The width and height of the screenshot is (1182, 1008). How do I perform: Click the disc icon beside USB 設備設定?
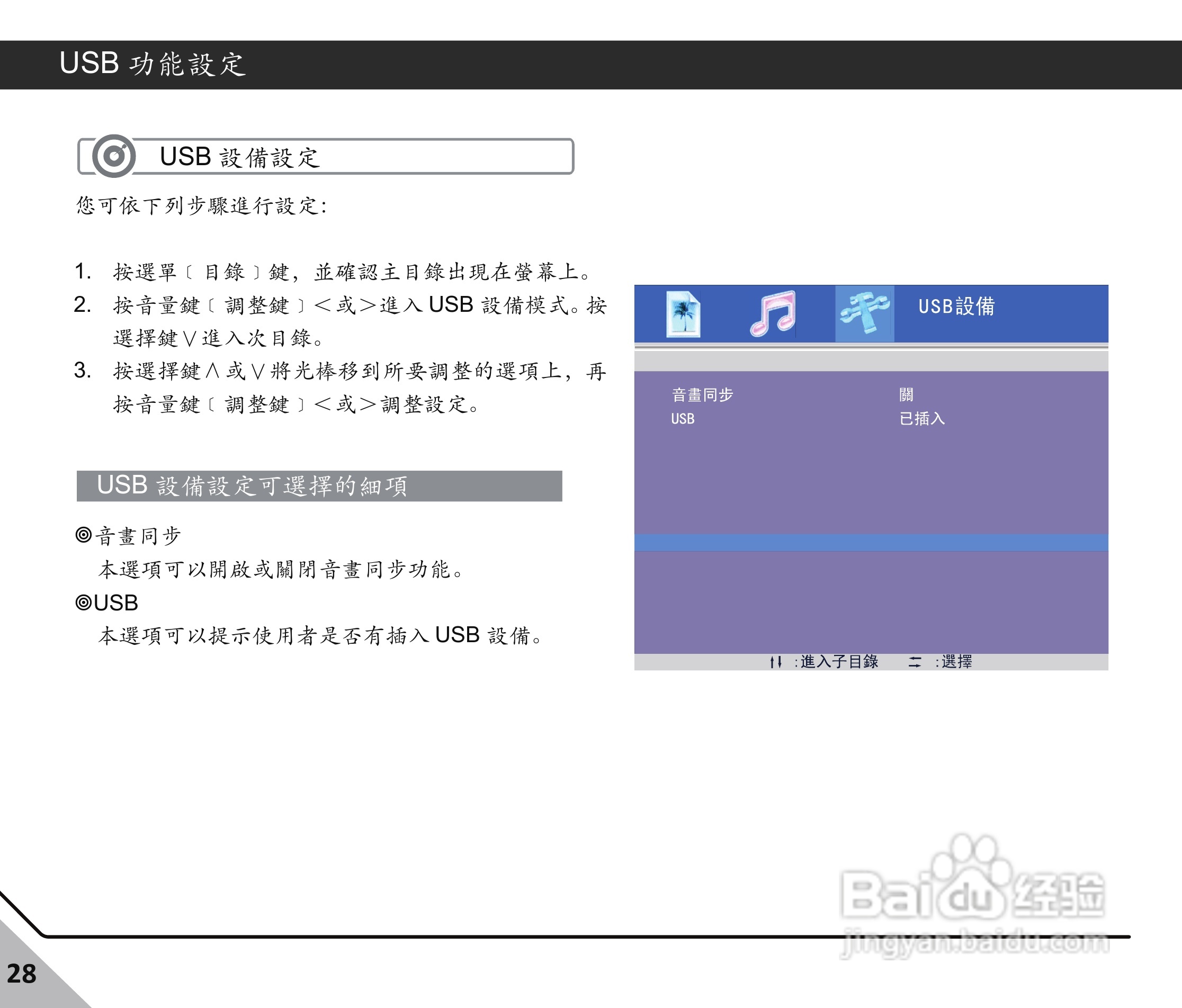114,156
